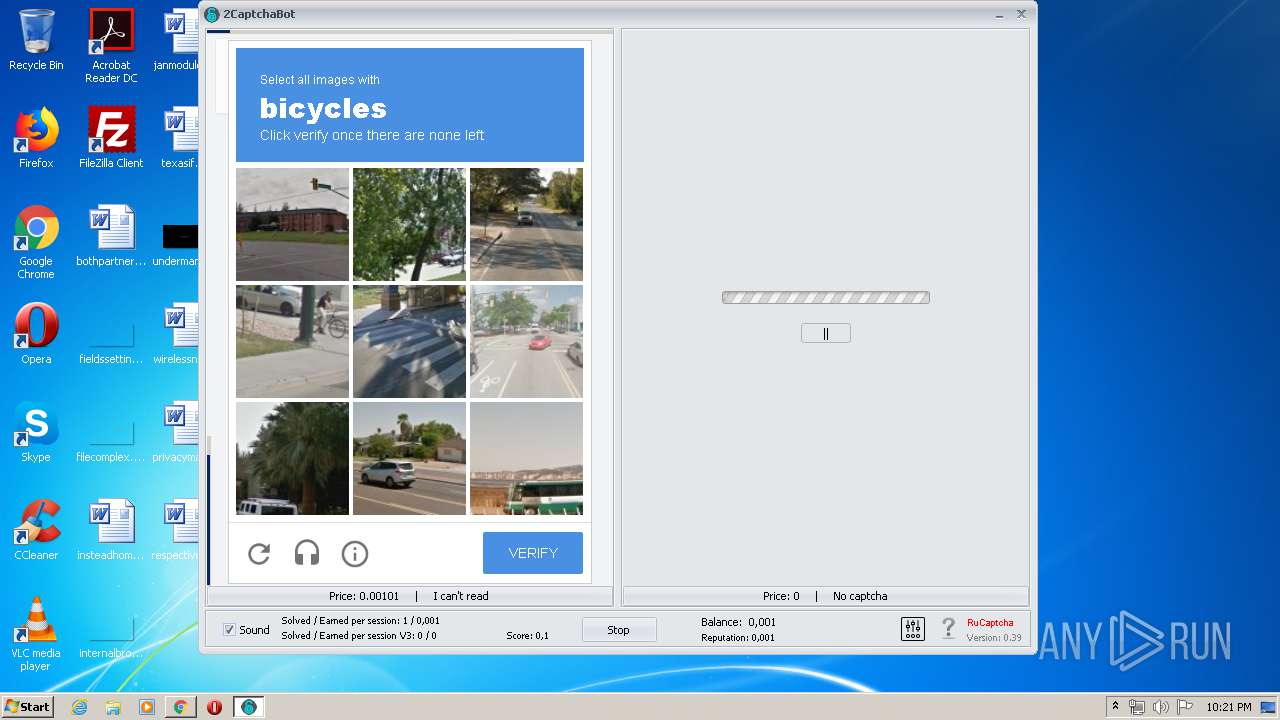Click the taskbar clock showing 10:21 PM
Screen dimensions: 1280x720
(1228, 707)
